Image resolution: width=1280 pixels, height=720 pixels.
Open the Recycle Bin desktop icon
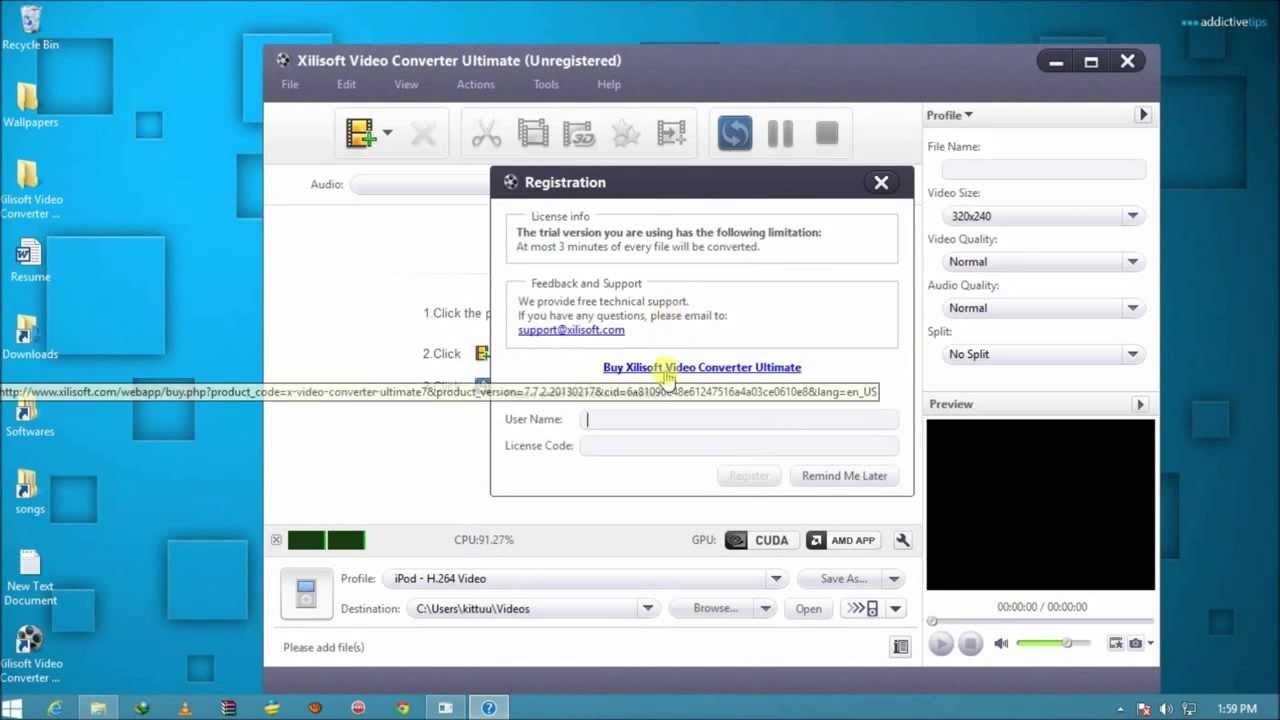coord(31,28)
